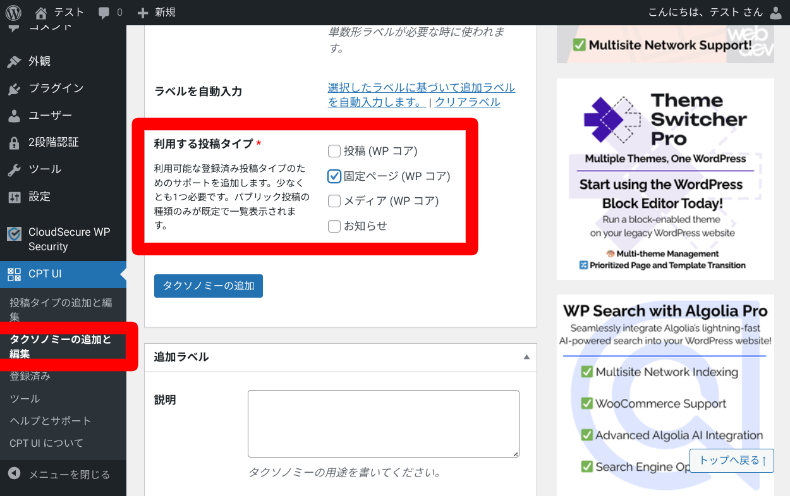The height and width of the screenshot is (496, 790).
Task: Click the 外観 paintbrush icon
Action: pos(14,61)
